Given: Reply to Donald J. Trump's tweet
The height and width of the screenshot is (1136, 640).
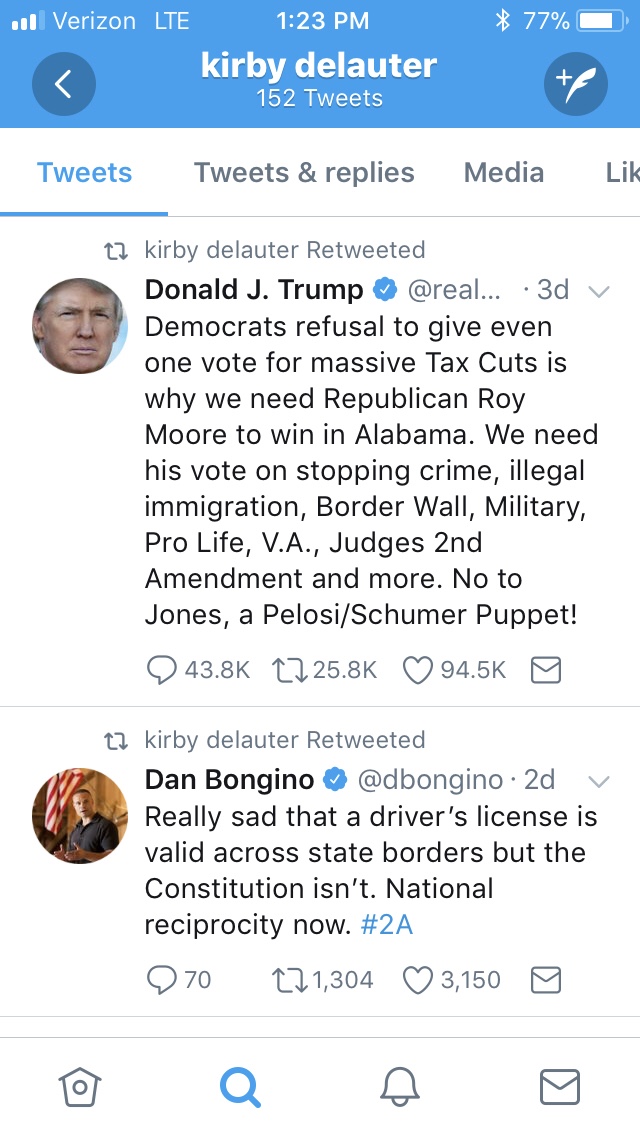Looking at the screenshot, I should (162, 670).
